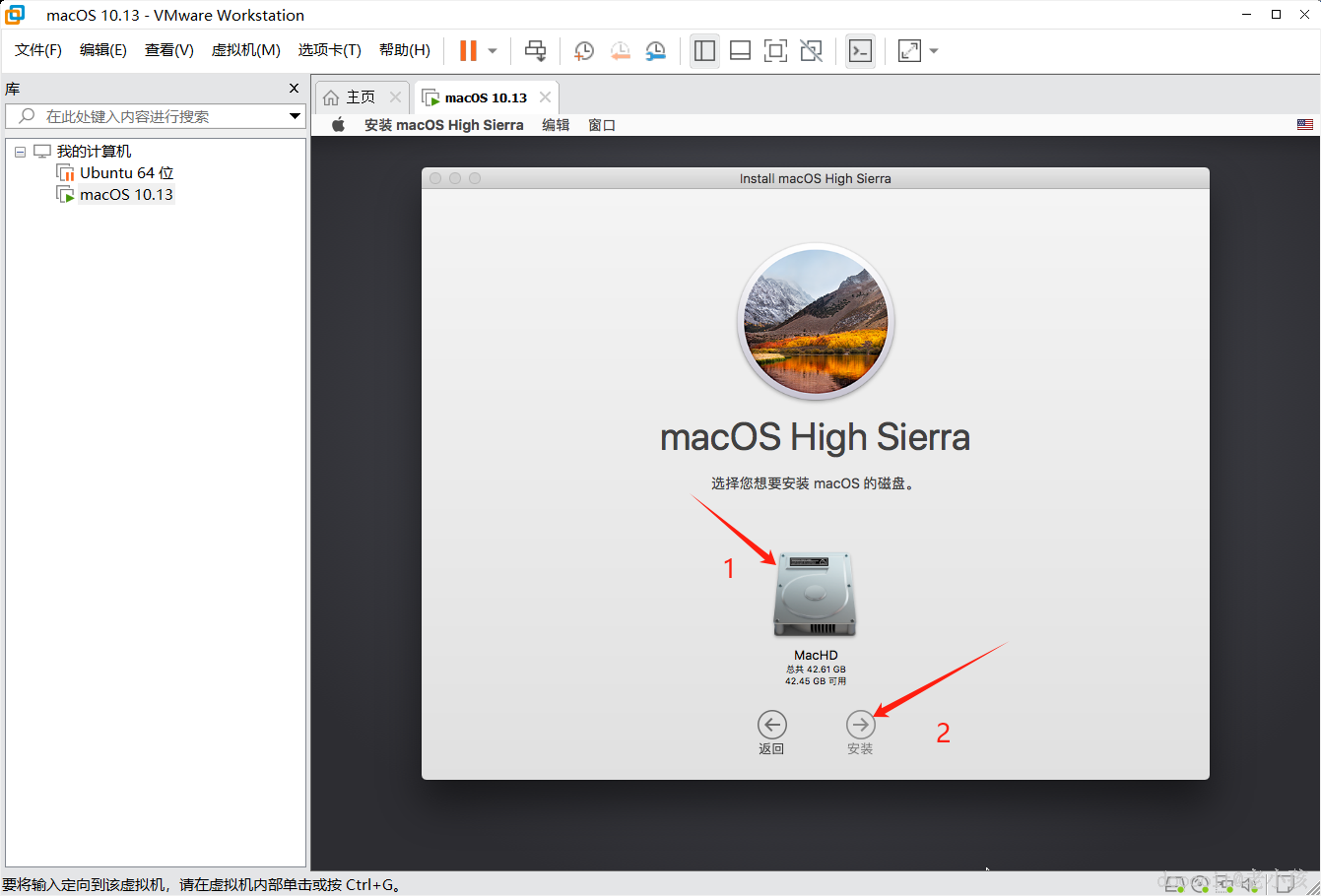Viewport: 1321px width, 896px height.
Task: Open the 选项卡(T) menu
Action: [x=330, y=50]
